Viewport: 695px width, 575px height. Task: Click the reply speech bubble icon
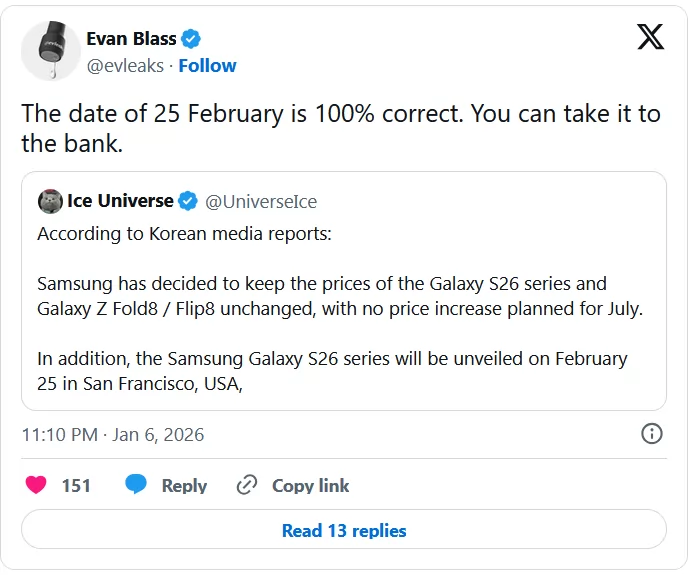[x=137, y=485]
